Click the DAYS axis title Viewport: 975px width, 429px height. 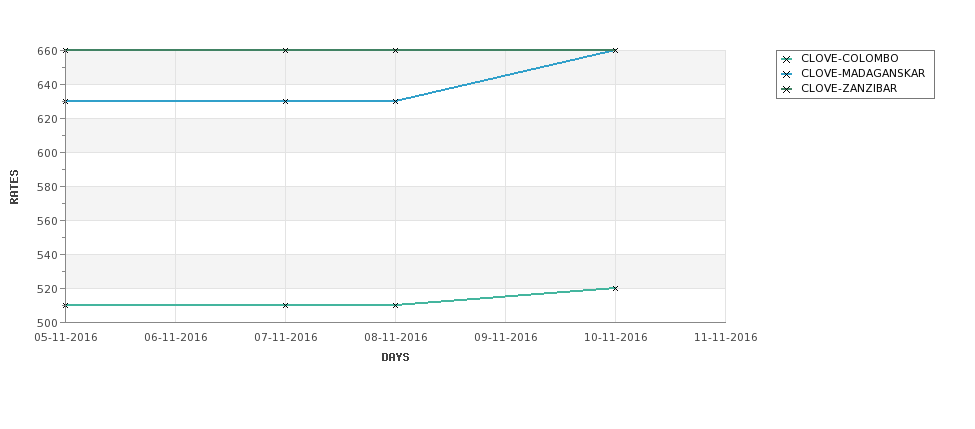tap(395, 358)
